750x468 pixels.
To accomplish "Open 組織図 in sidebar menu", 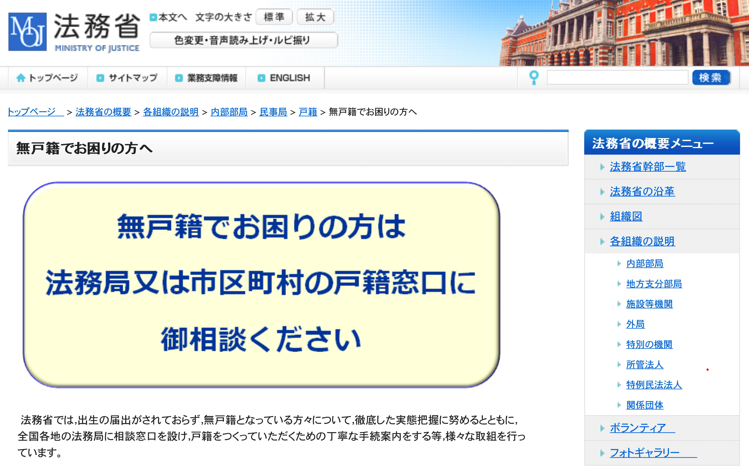I will point(626,216).
